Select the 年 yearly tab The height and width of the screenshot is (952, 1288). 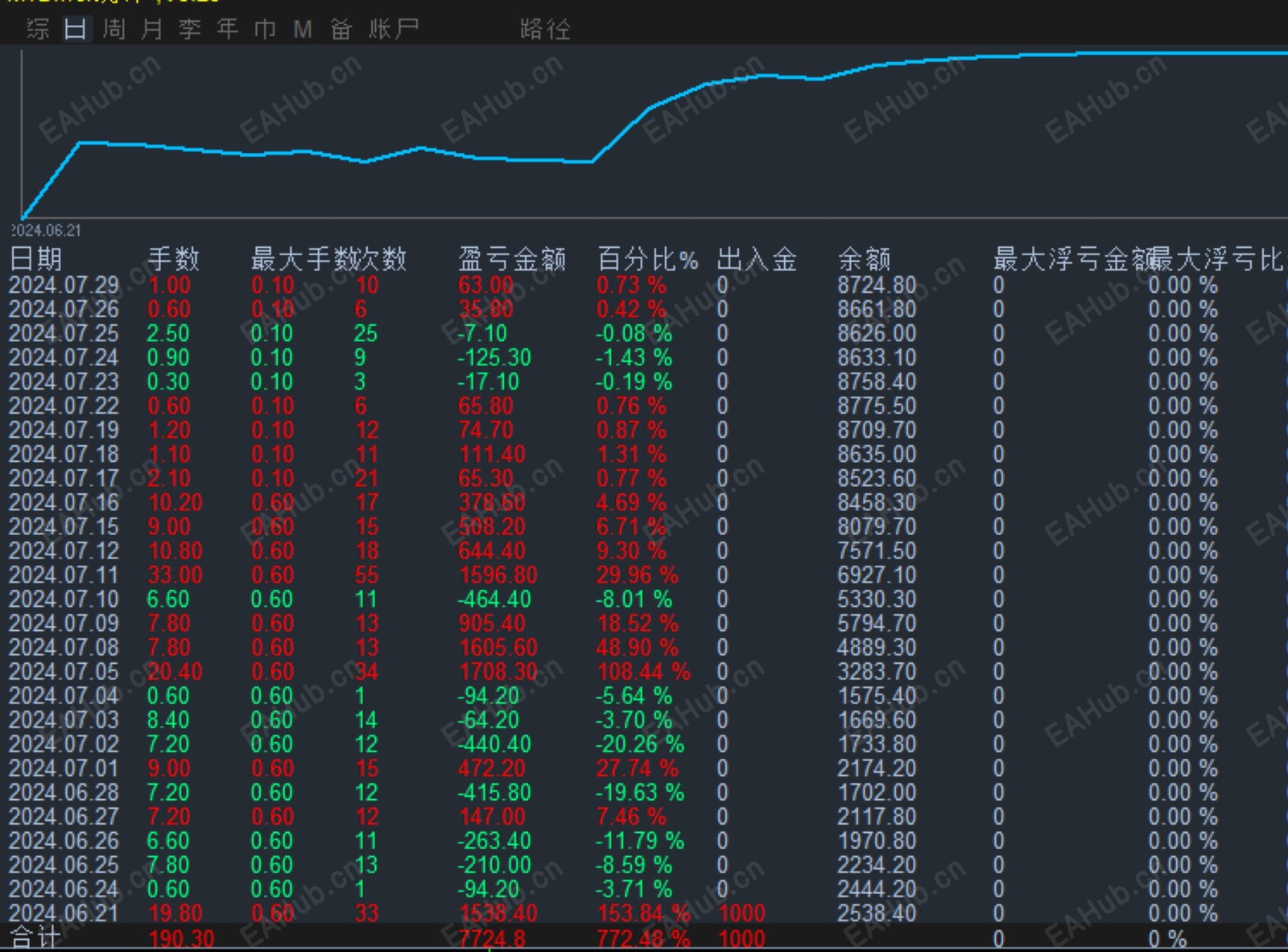227,30
